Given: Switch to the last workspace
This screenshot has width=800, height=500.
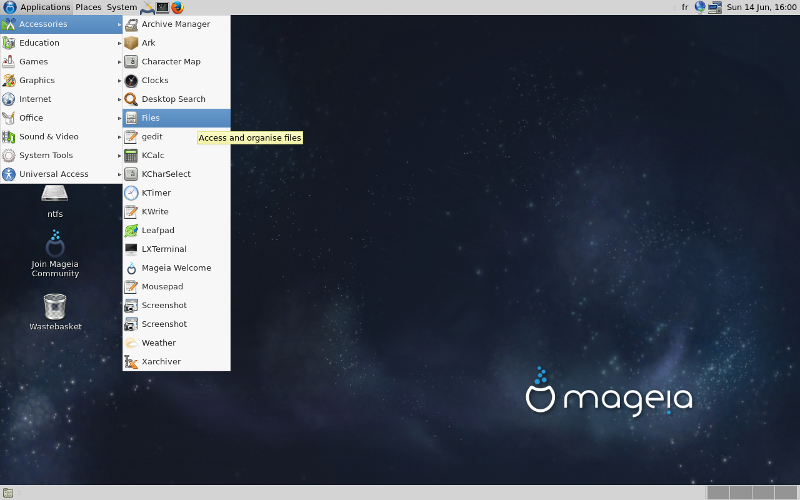Looking at the screenshot, I should pos(786,493).
